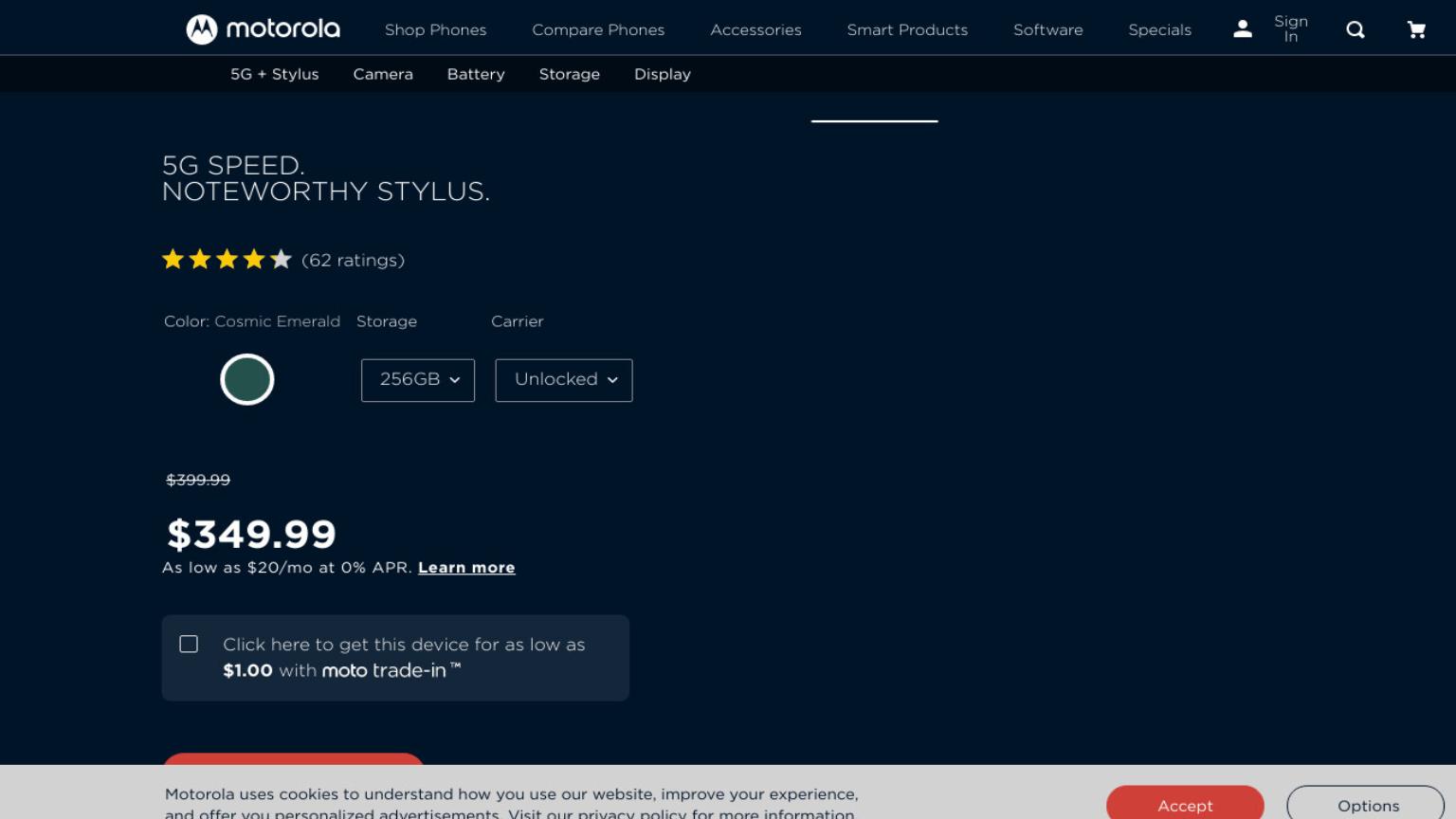This screenshot has height=819, width=1456.
Task: Open the Specials menu
Action: click(1159, 29)
